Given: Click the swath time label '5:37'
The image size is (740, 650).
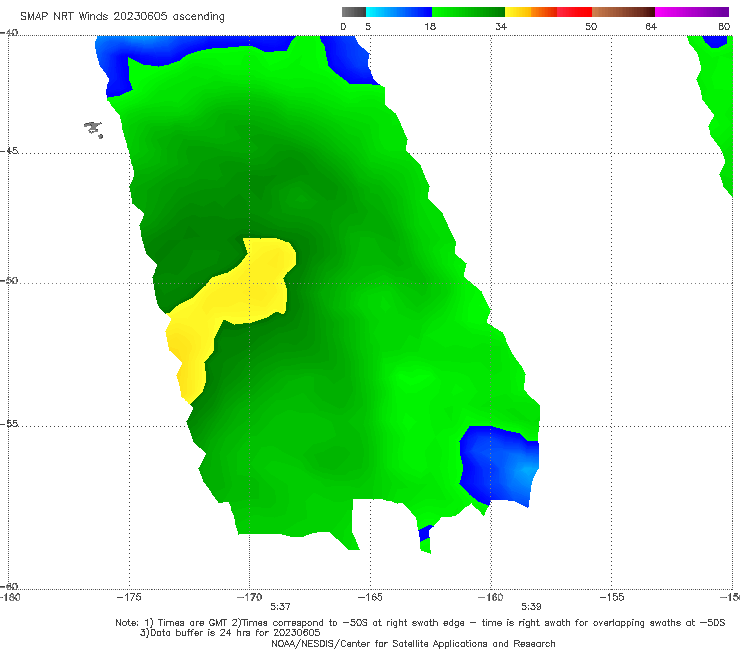Looking at the screenshot, I should (280, 607).
